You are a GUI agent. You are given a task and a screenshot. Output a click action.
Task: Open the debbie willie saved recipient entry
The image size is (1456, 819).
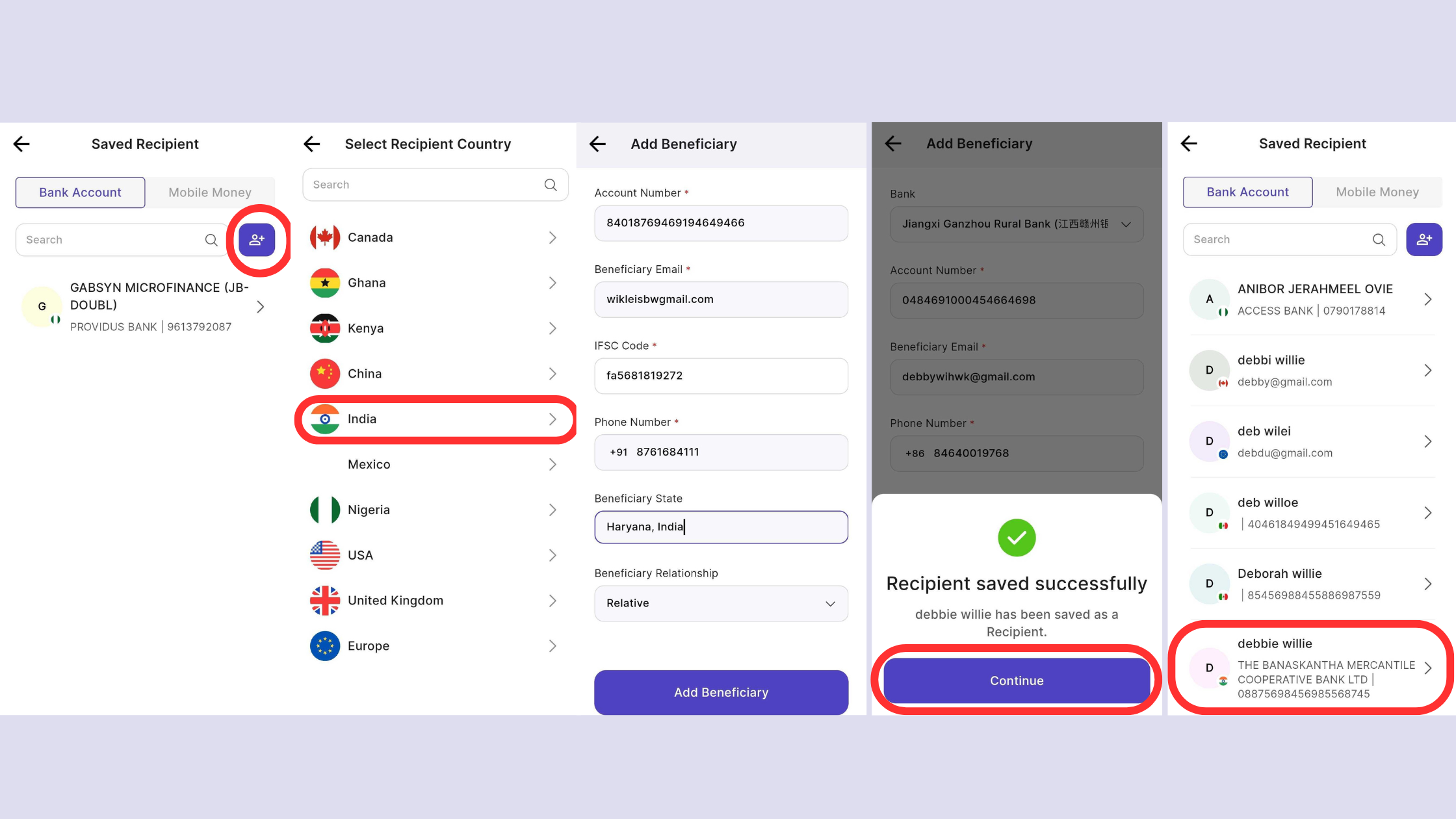pyautogui.click(x=1311, y=668)
